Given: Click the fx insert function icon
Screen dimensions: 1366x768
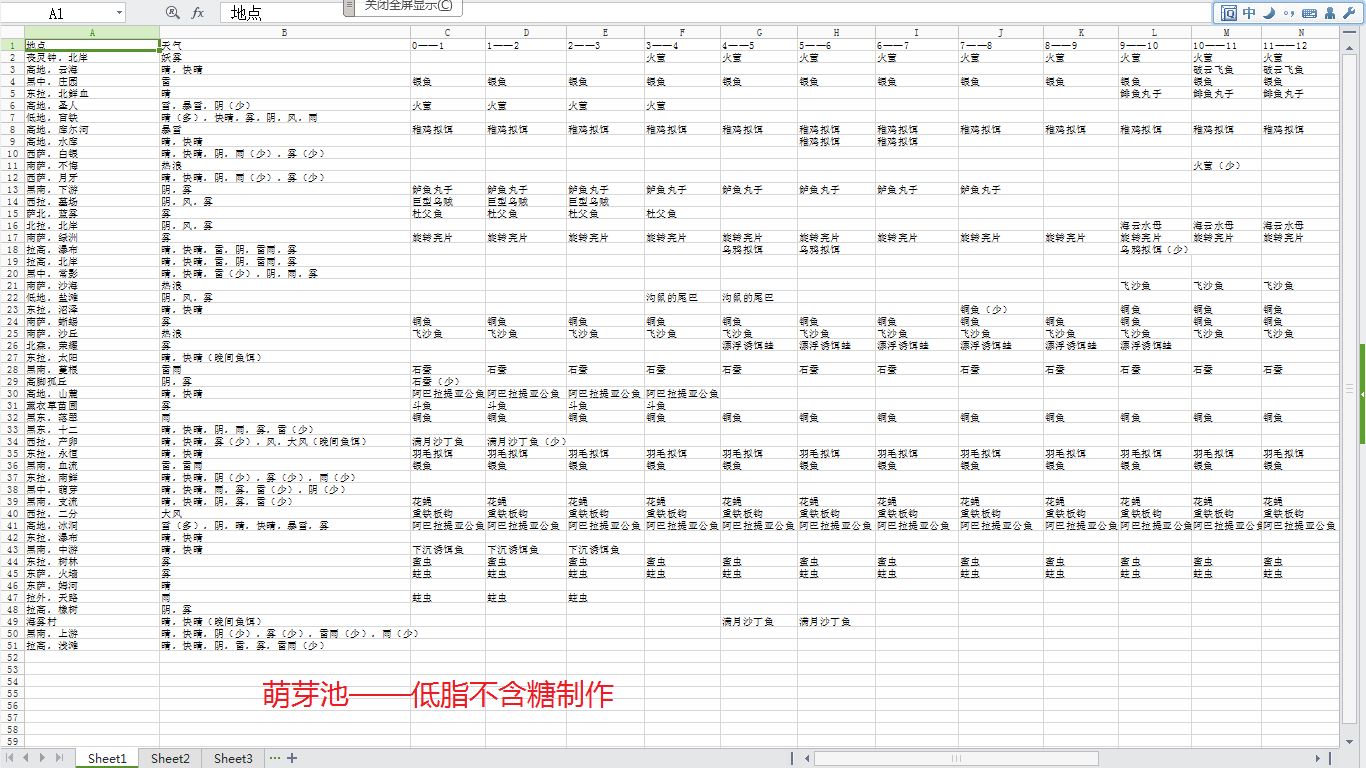Looking at the screenshot, I should tap(198, 13).
